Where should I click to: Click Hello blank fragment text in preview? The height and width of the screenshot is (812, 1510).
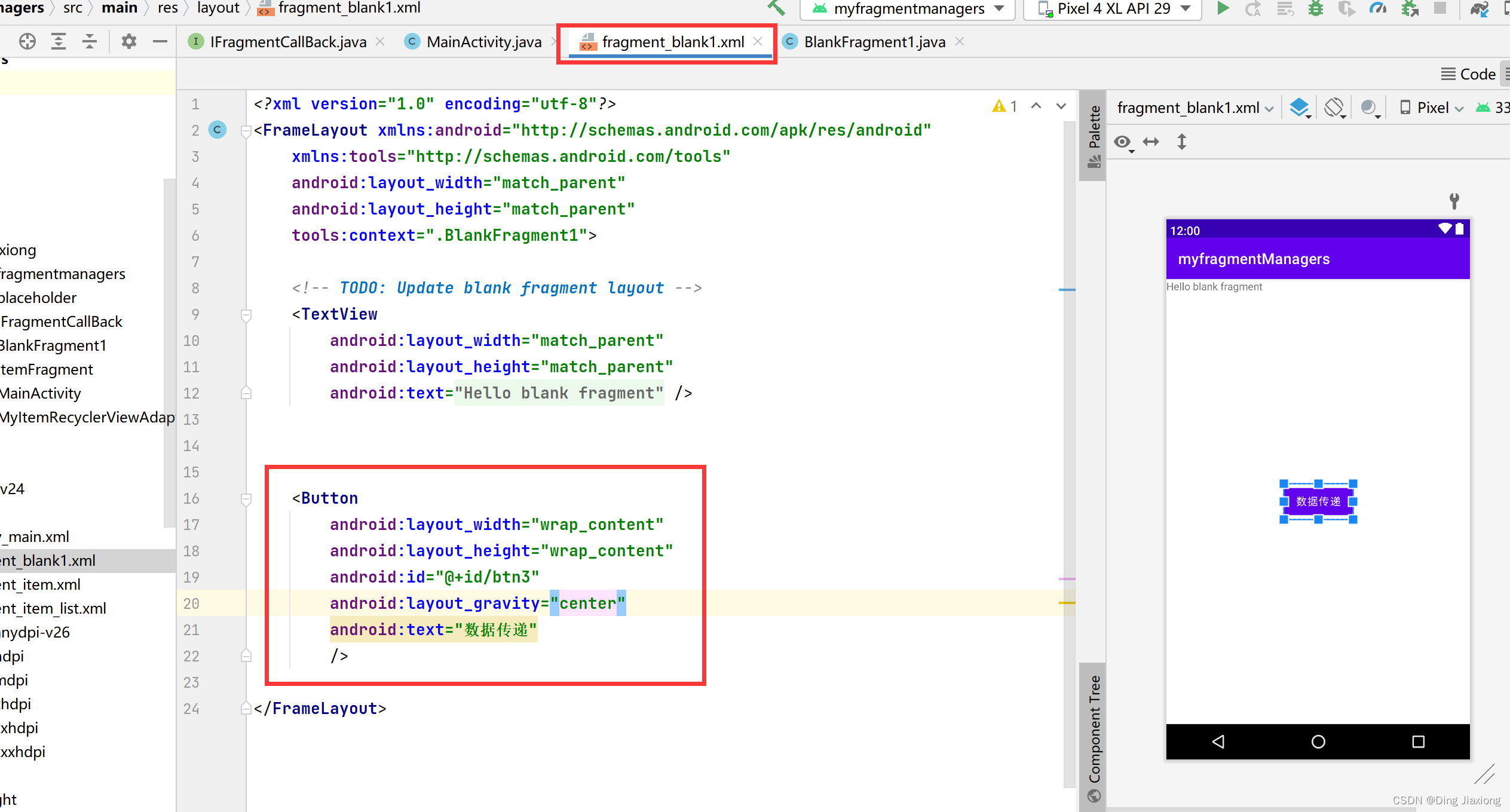pos(1214,287)
